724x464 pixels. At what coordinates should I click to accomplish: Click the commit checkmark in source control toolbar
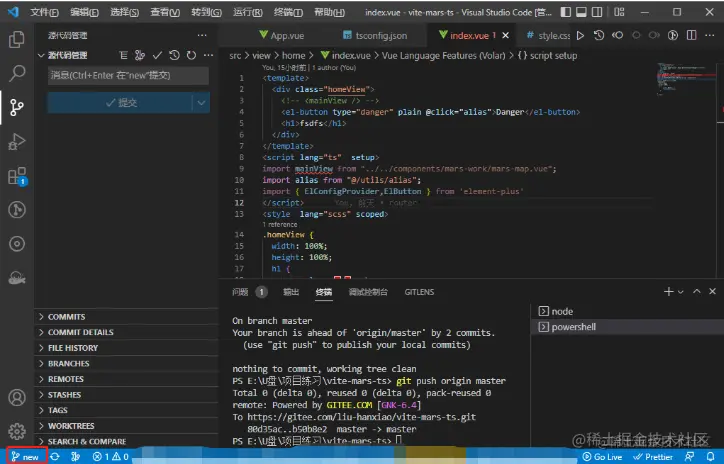(157, 55)
